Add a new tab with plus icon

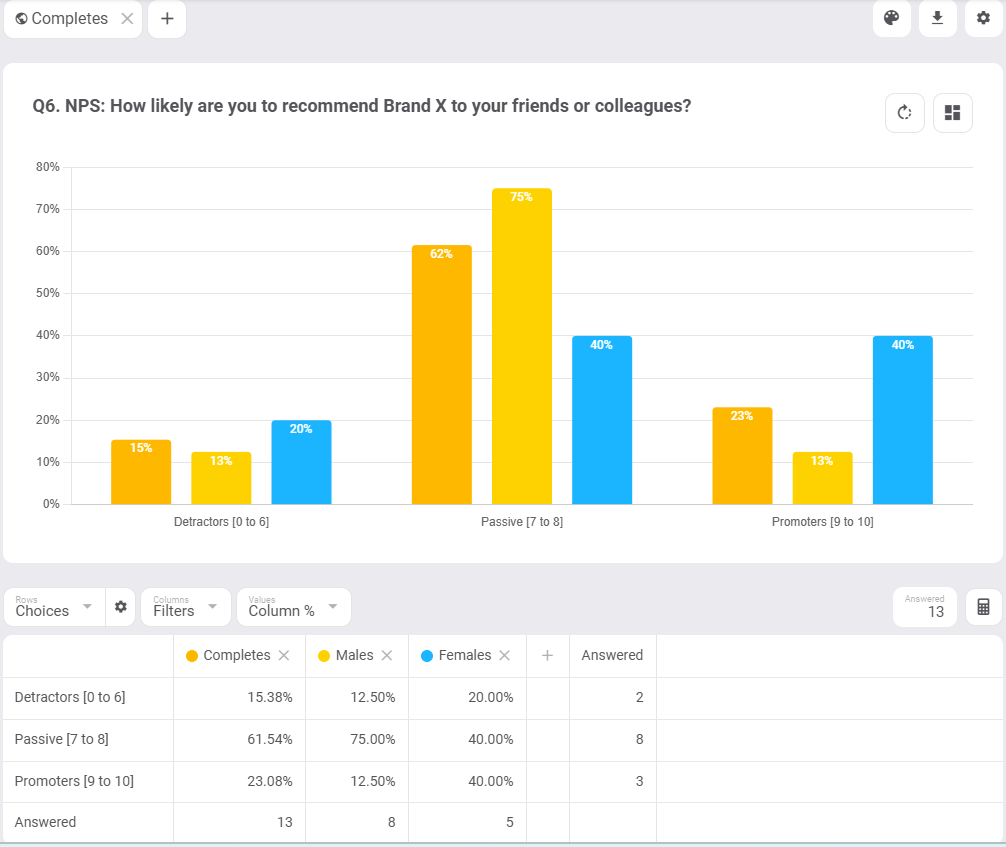167,19
